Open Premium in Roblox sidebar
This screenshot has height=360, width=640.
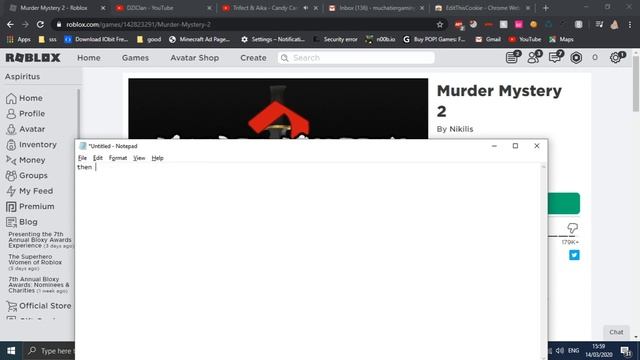(x=30, y=207)
